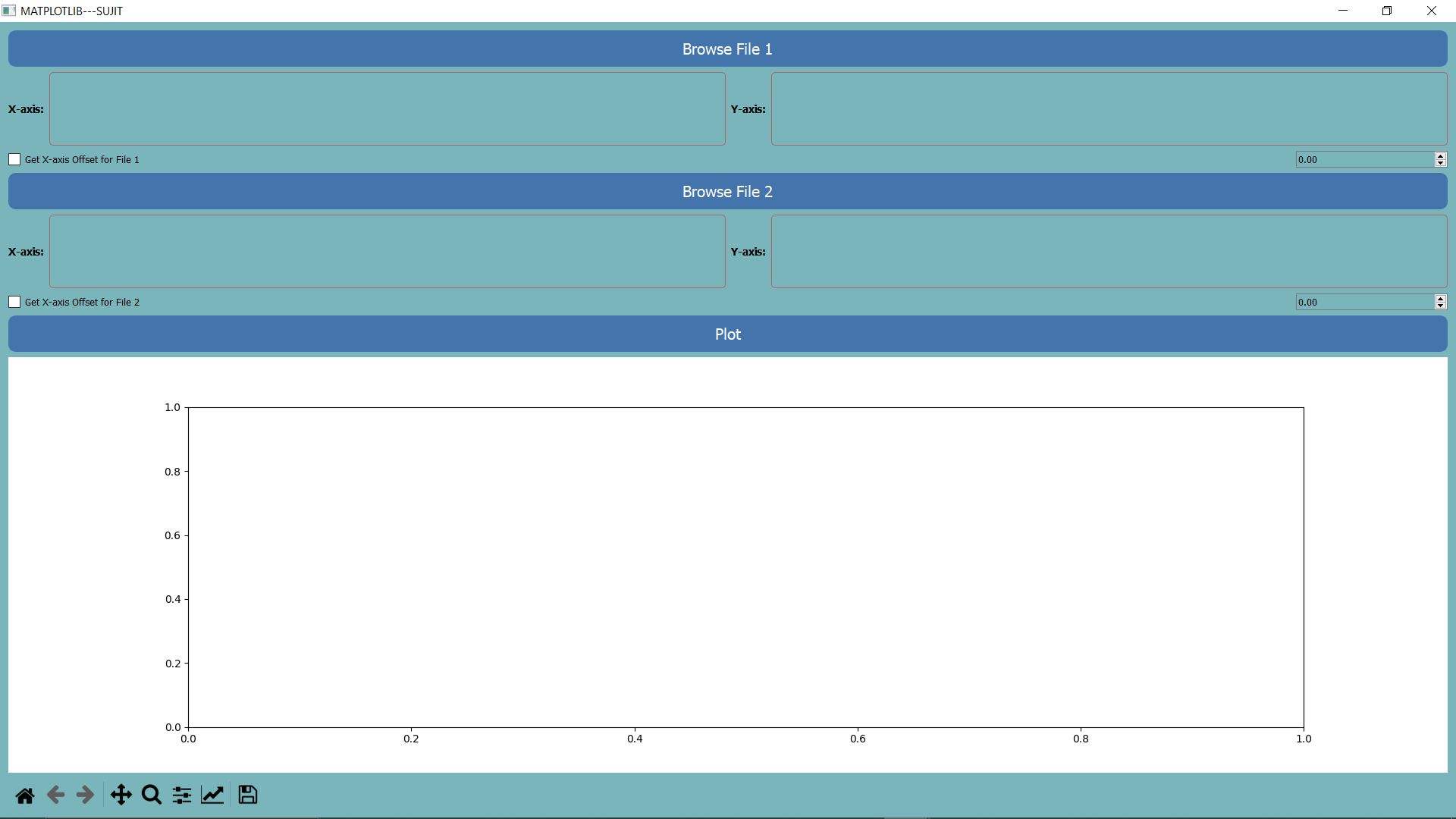The image size is (1456, 819).
Task: Go forward to next plot view
Action: (x=85, y=795)
